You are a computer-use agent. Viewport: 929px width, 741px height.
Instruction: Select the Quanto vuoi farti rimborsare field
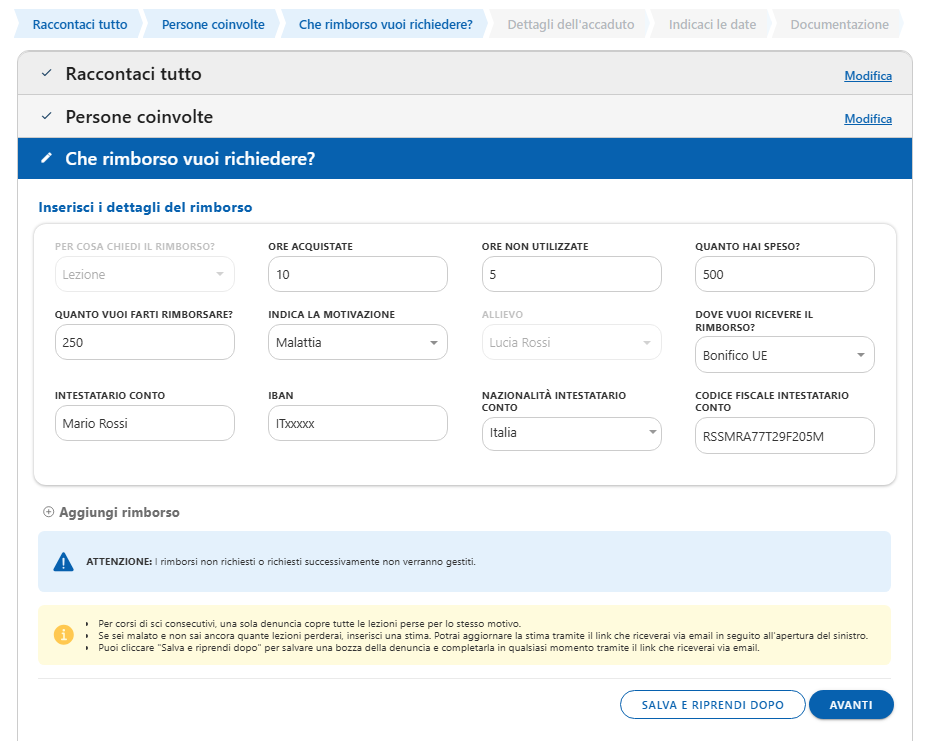coord(144,343)
